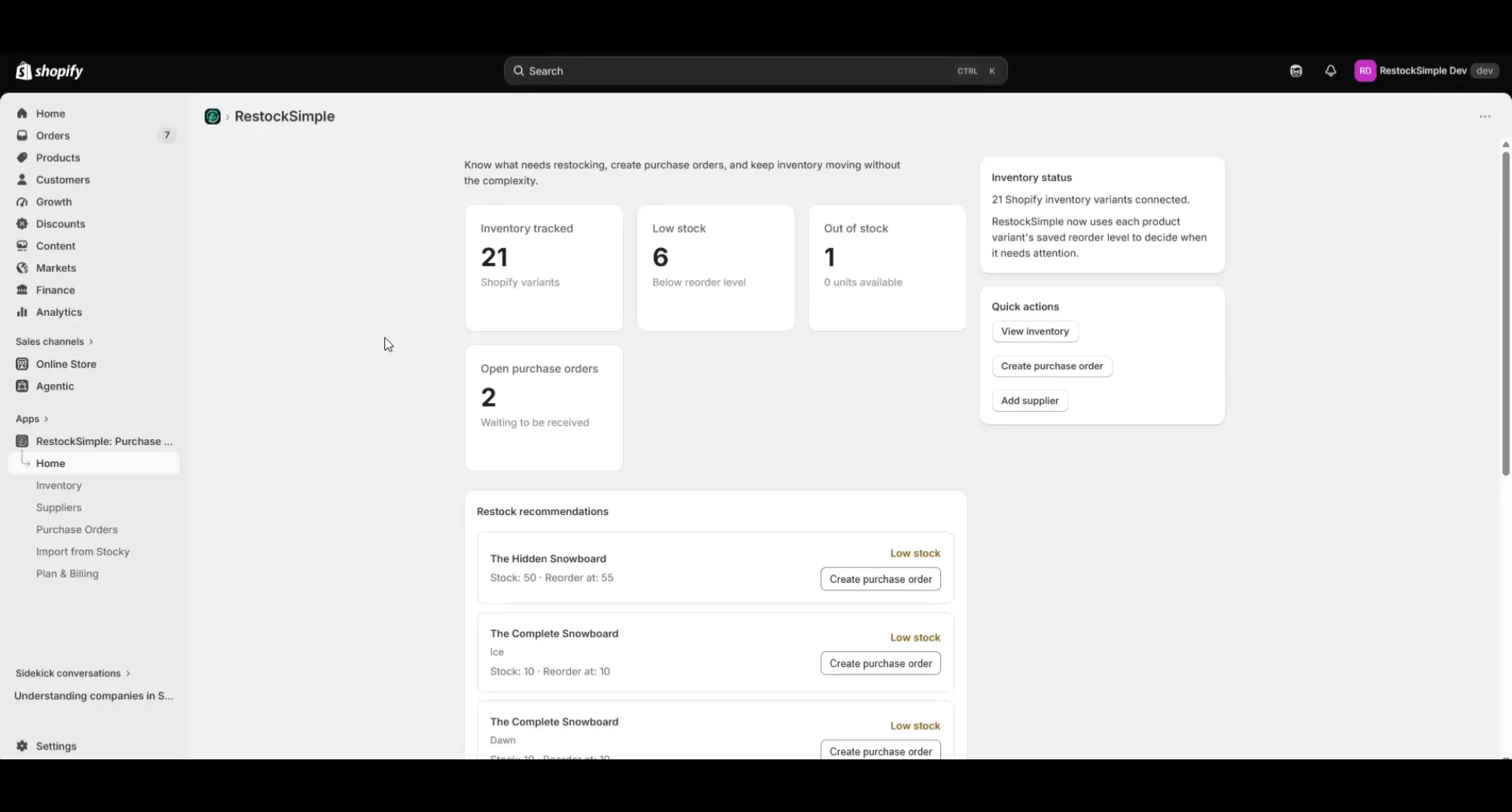Image resolution: width=1512 pixels, height=812 pixels.
Task: Open notifications bell
Action: tap(1331, 71)
